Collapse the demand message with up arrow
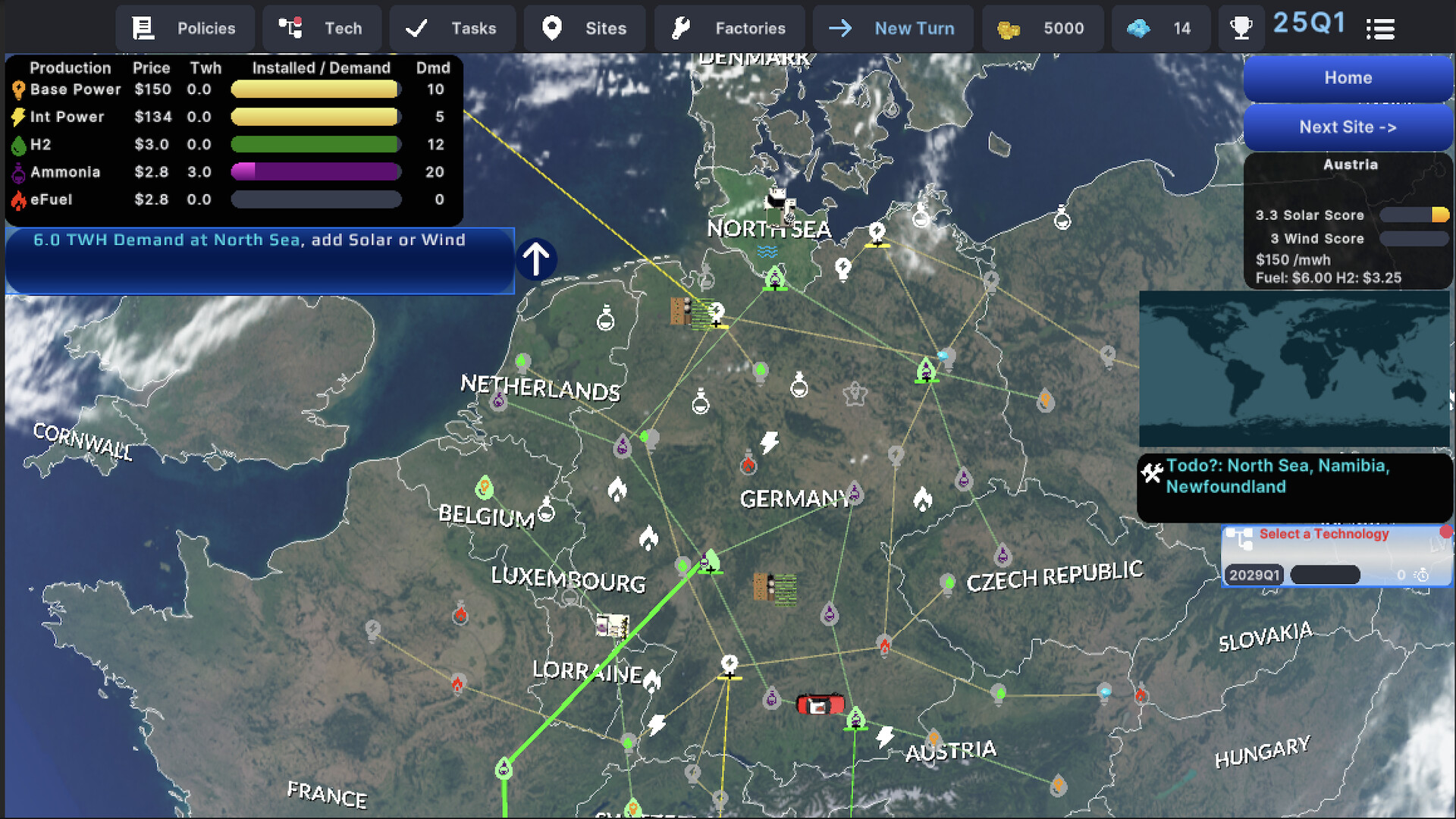The height and width of the screenshot is (819, 1456). pyautogui.click(x=536, y=259)
